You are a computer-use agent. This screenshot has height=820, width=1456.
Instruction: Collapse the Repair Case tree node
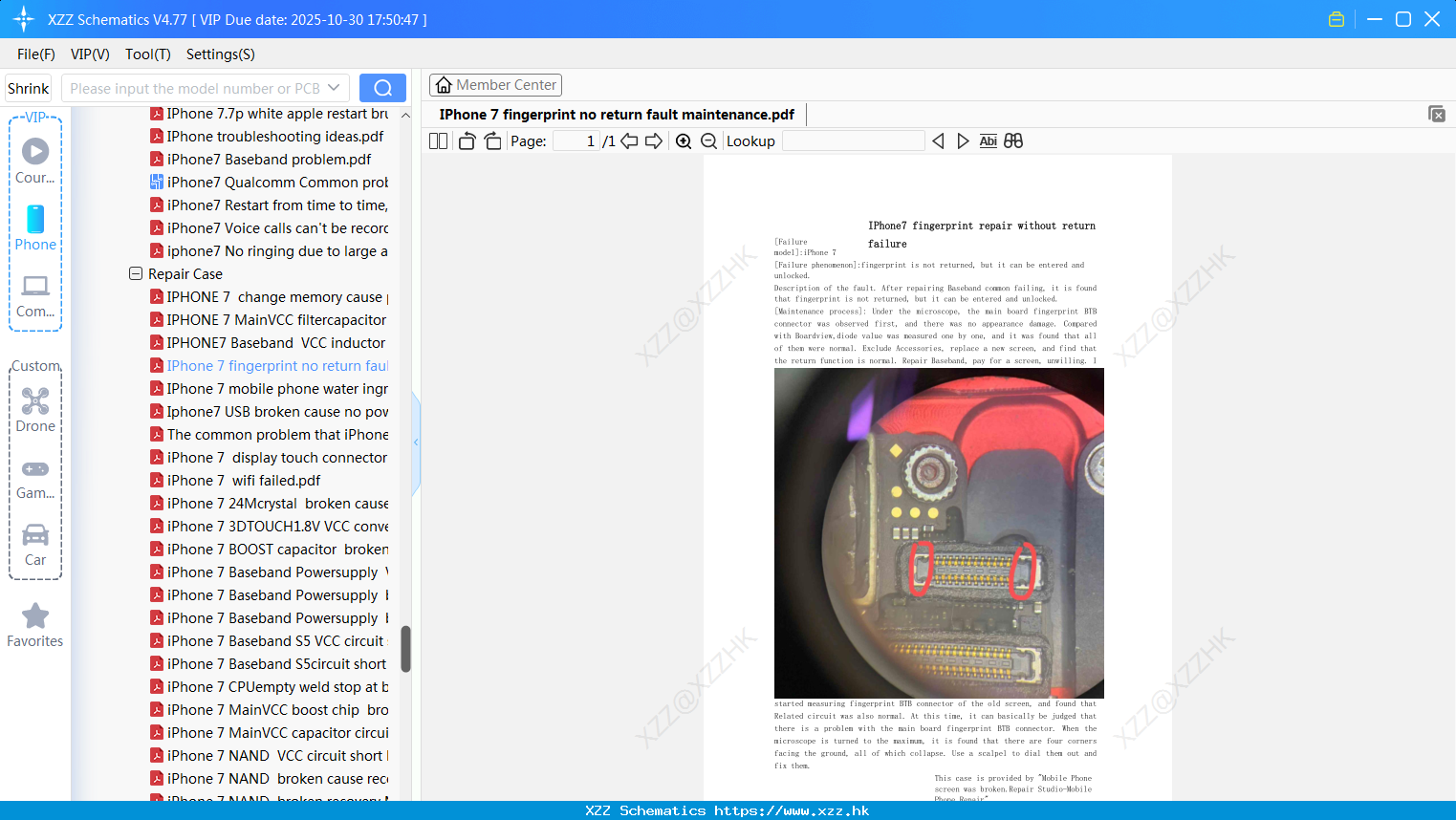point(136,273)
